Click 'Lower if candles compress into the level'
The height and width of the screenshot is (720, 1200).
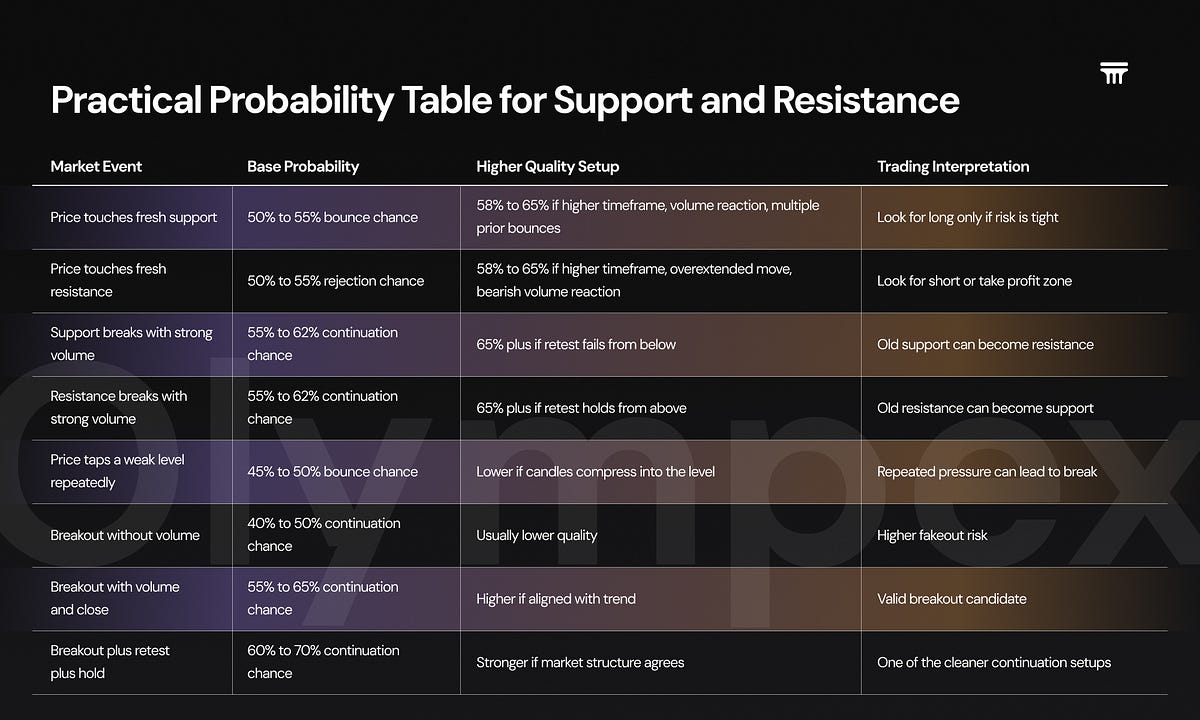pyautogui.click(x=596, y=471)
